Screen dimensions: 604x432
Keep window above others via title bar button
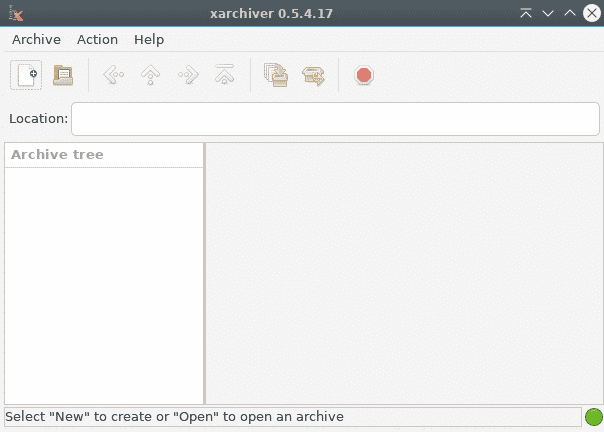point(526,13)
